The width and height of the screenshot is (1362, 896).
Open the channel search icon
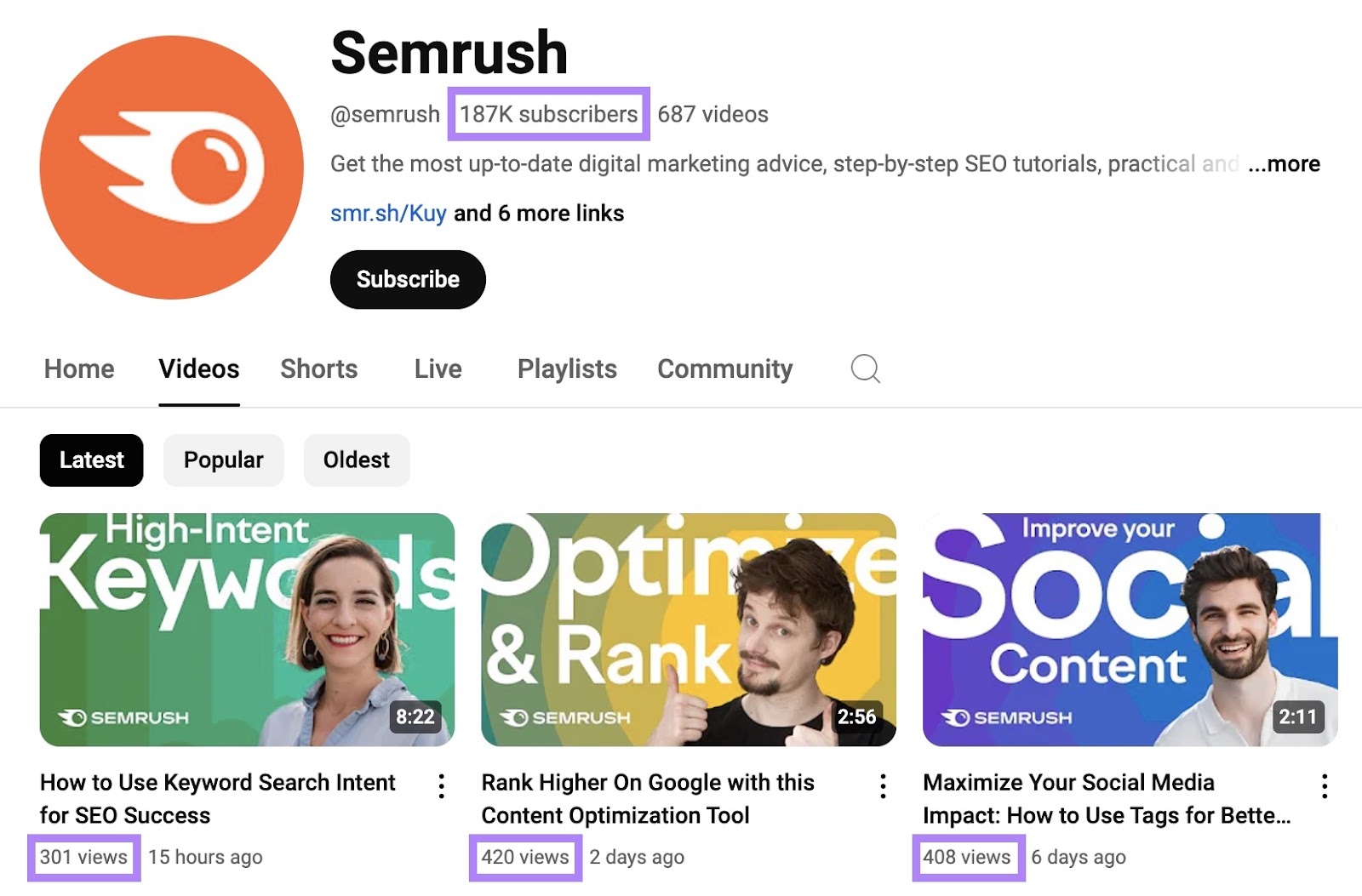click(x=865, y=368)
